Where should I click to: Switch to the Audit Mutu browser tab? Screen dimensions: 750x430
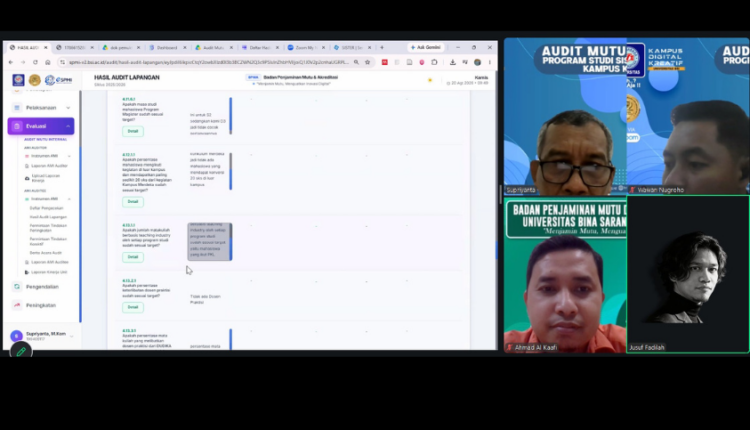[213, 47]
